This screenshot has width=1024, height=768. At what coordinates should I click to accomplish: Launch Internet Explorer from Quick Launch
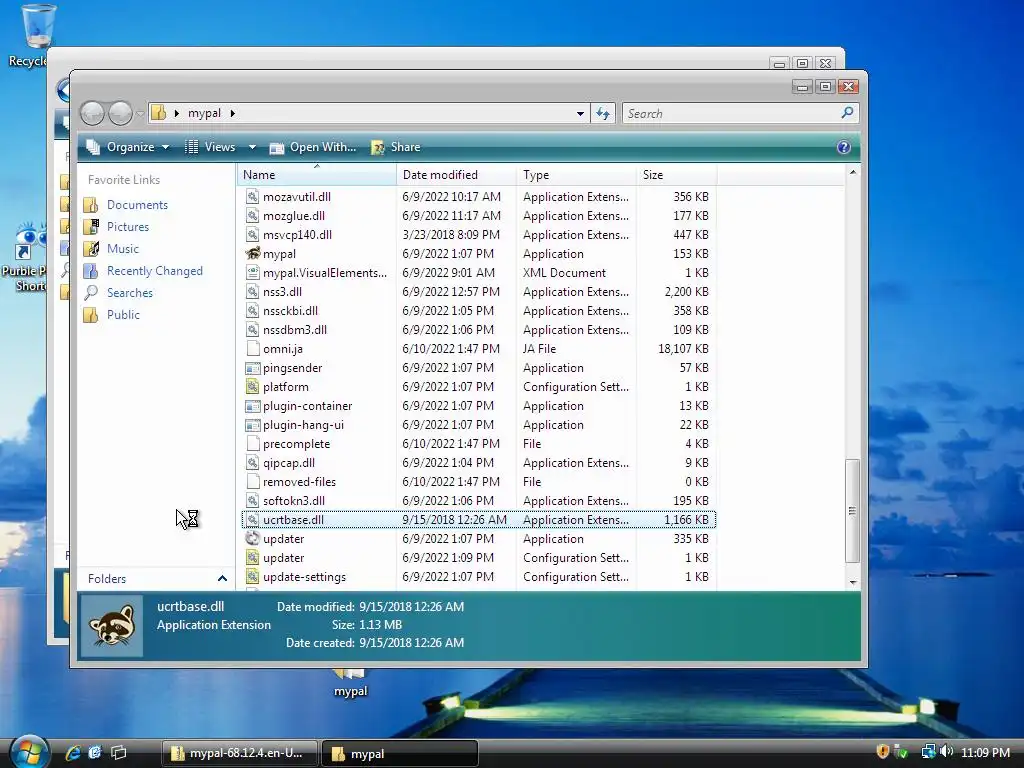(72, 752)
